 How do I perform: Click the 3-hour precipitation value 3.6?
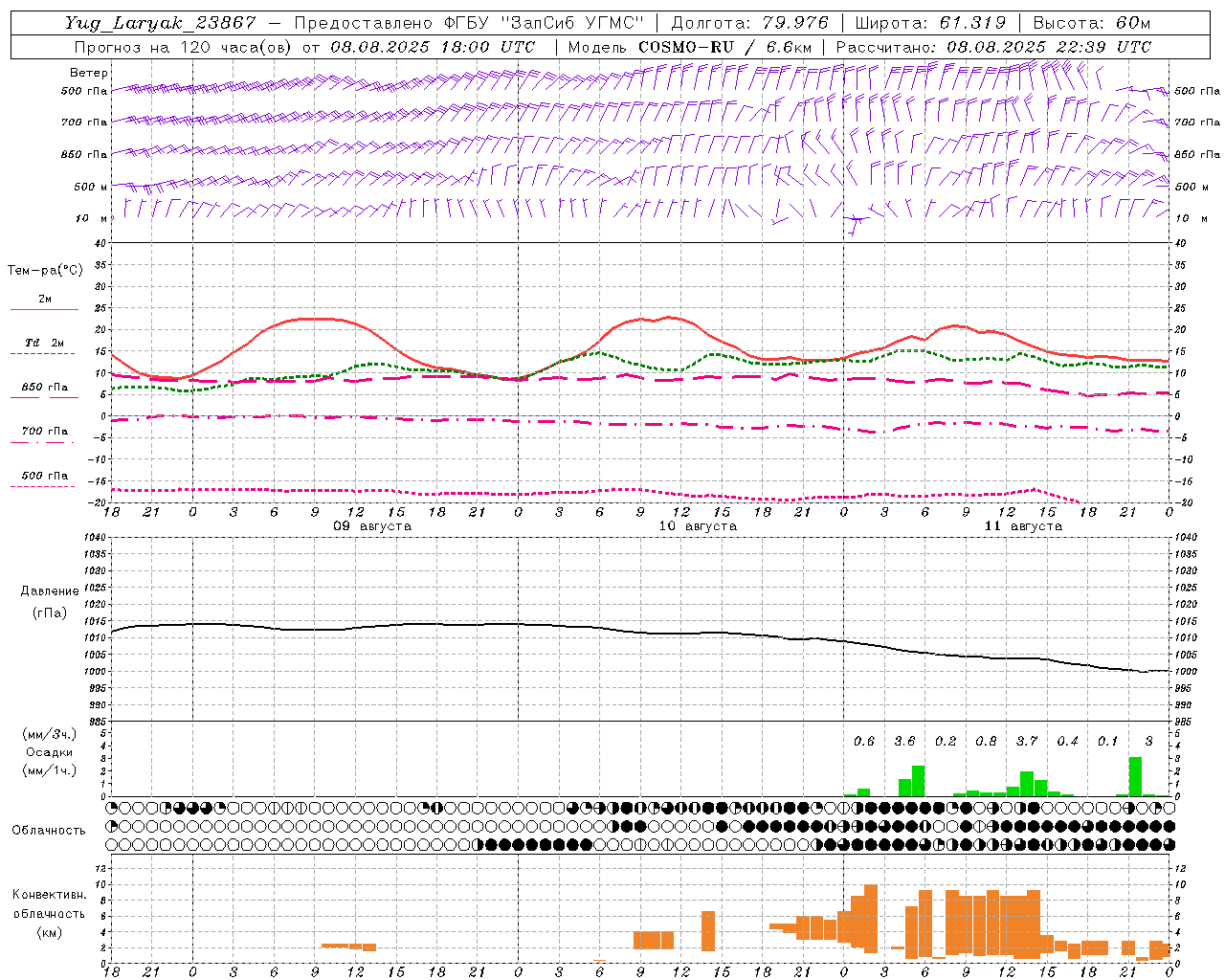(904, 742)
